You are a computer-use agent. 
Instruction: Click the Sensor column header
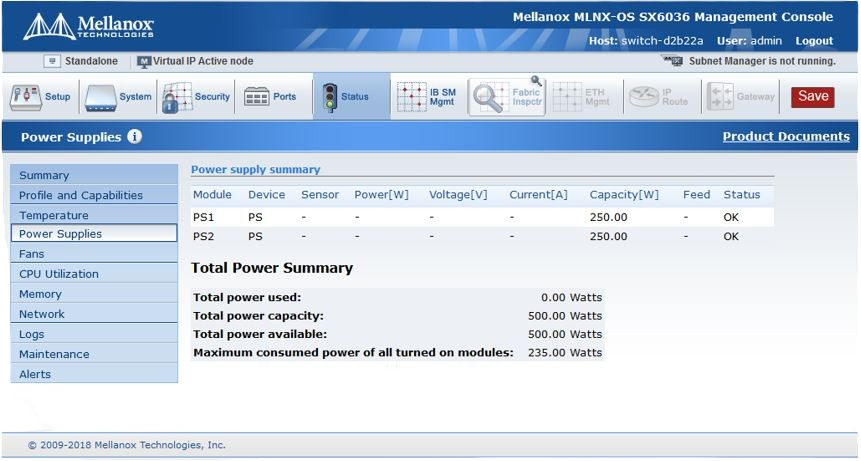320,195
